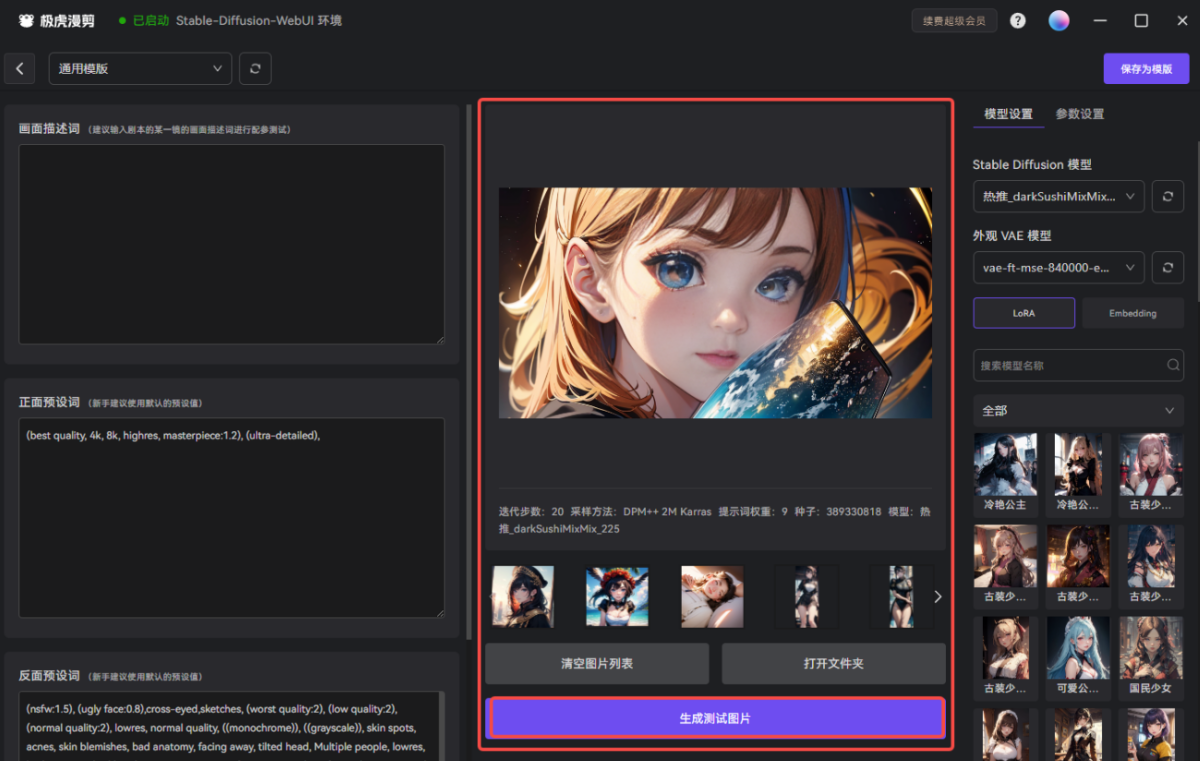Open the user avatar profile
The width and height of the screenshot is (1200, 761).
(1058, 21)
